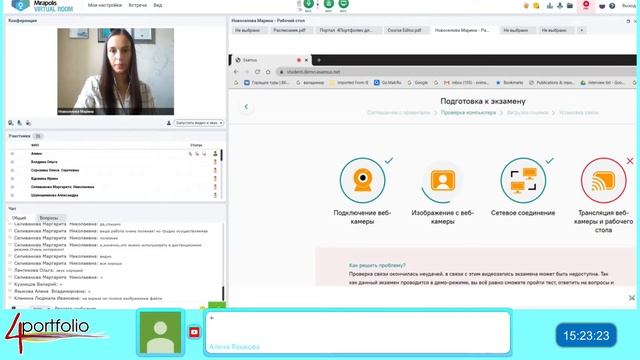Screen dimensions: 640x360
Task: Click the Изображение с веб-камеры icon
Action: tap(443, 180)
